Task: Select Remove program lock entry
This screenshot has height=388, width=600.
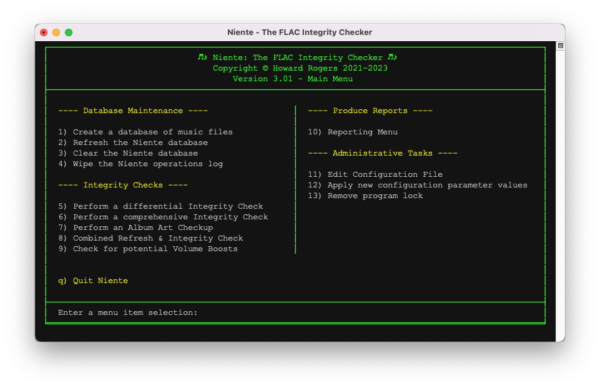Action: tap(365, 196)
